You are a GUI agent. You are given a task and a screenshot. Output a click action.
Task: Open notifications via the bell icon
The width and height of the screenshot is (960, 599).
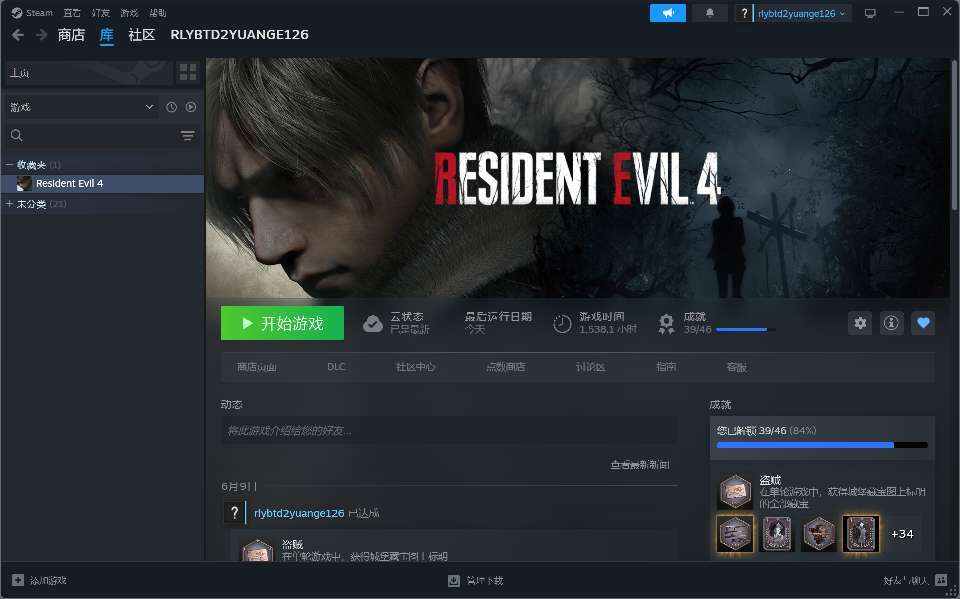pos(710,13)
